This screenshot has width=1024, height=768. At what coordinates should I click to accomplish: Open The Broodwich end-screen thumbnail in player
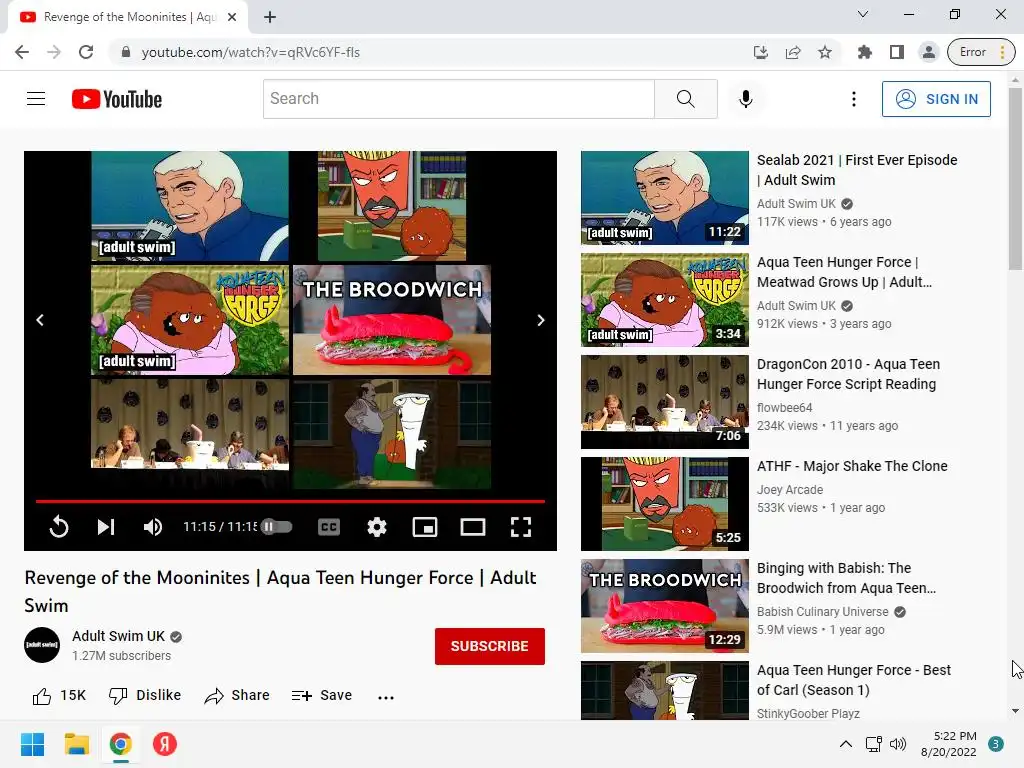(x=392, y=320)
